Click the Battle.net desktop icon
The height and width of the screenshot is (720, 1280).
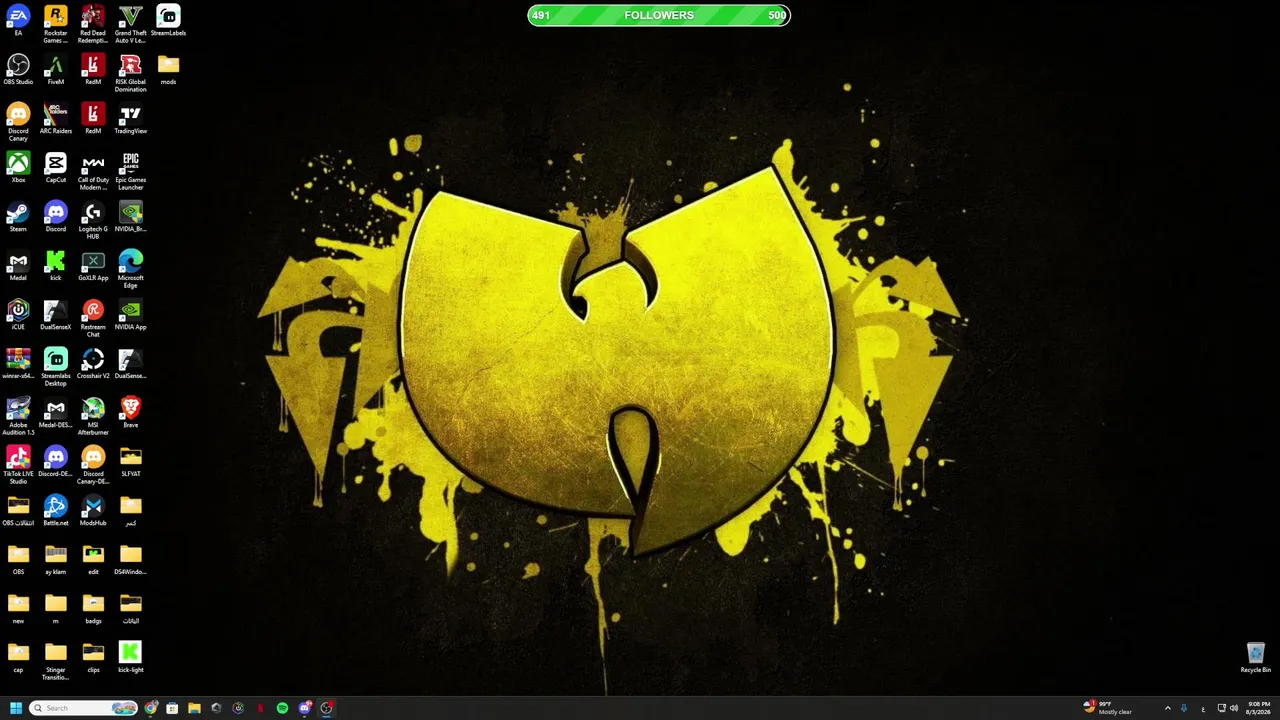pos(56,511)
